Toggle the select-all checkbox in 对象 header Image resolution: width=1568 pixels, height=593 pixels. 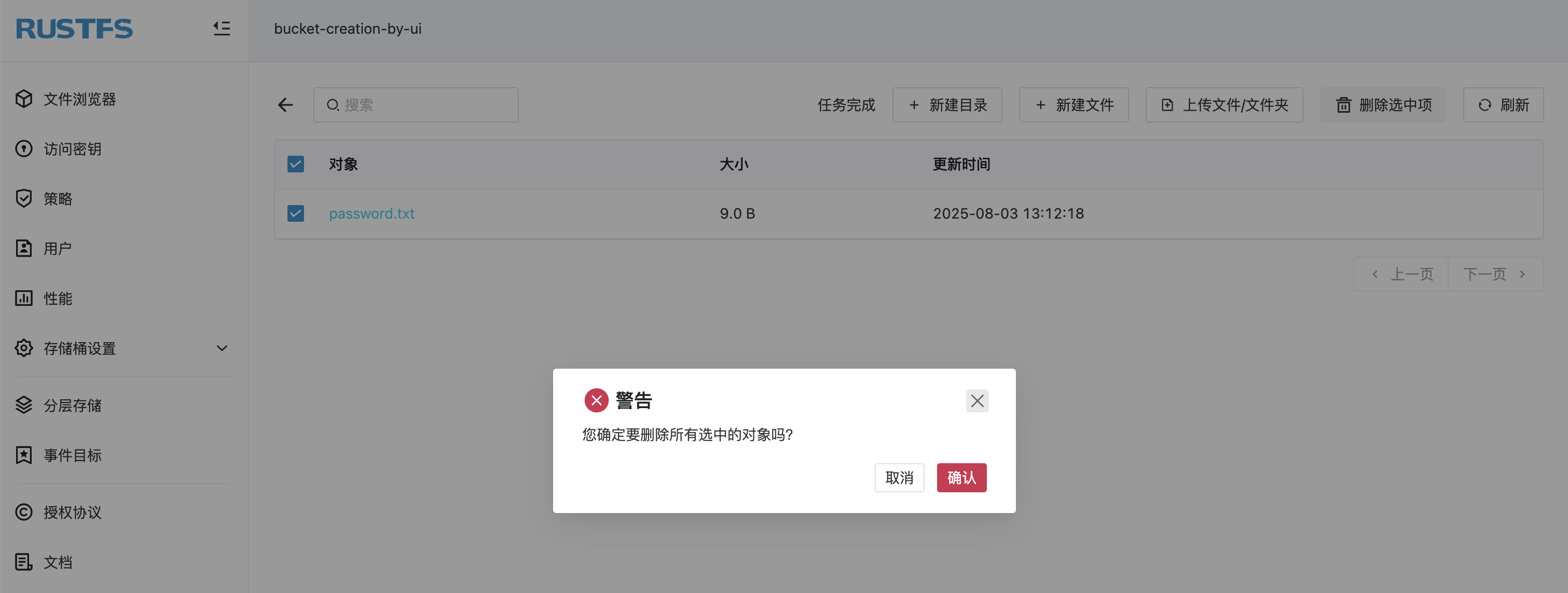pos(296,164)
